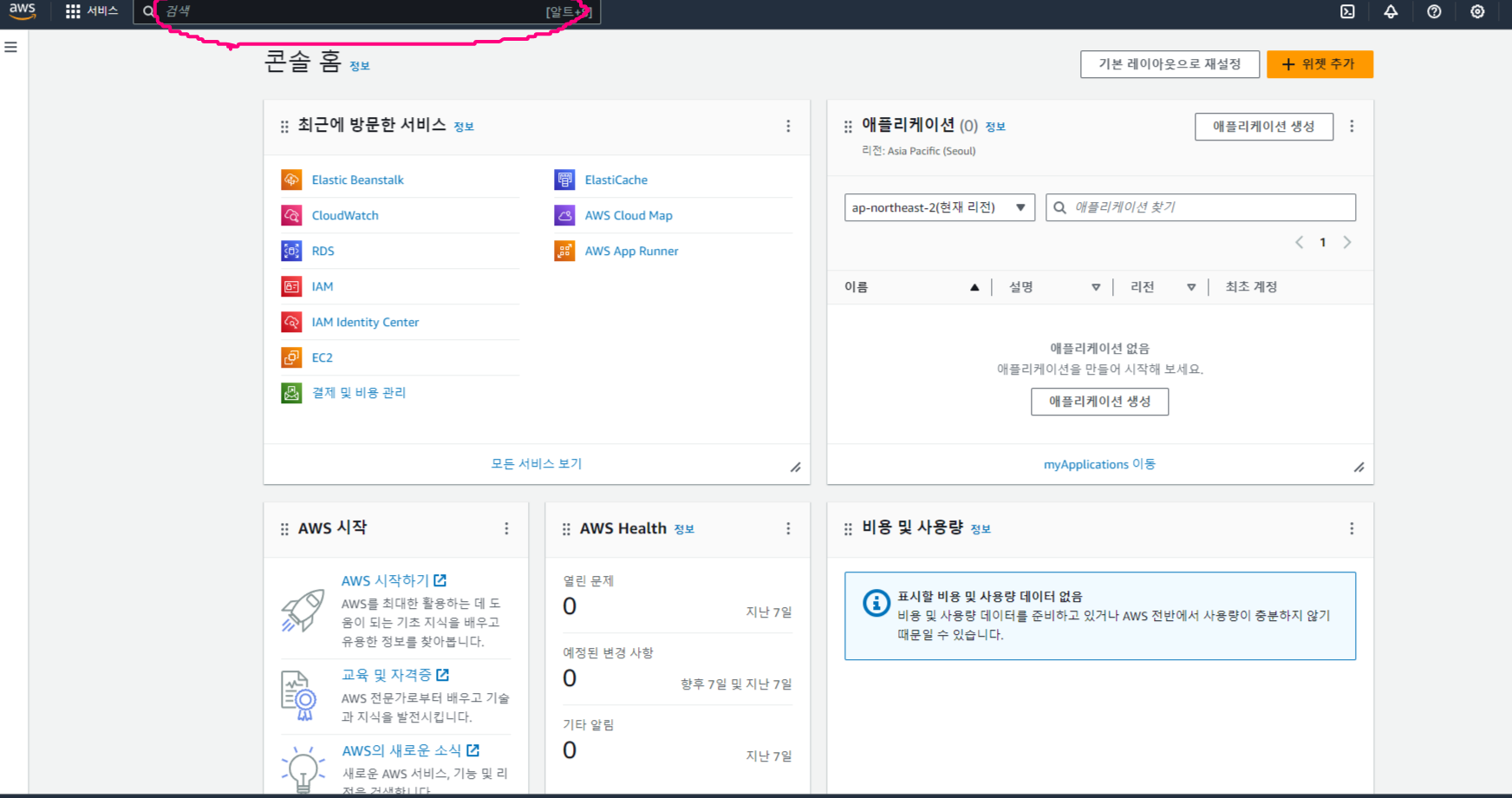Click the resize handle of 최근에 방문한 서비스 widget

pyautogui.click(x=795, y=468)
